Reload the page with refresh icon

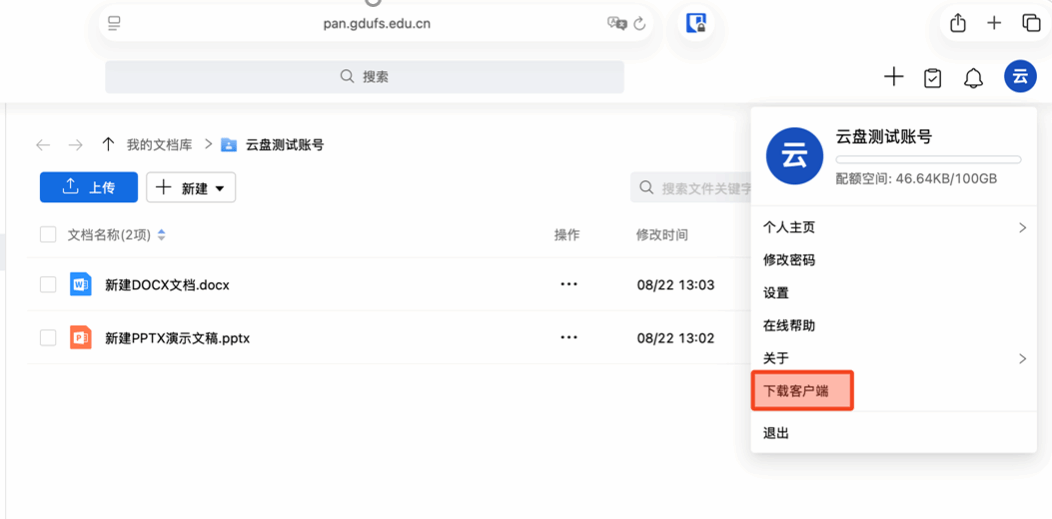[x=640, y=24]
